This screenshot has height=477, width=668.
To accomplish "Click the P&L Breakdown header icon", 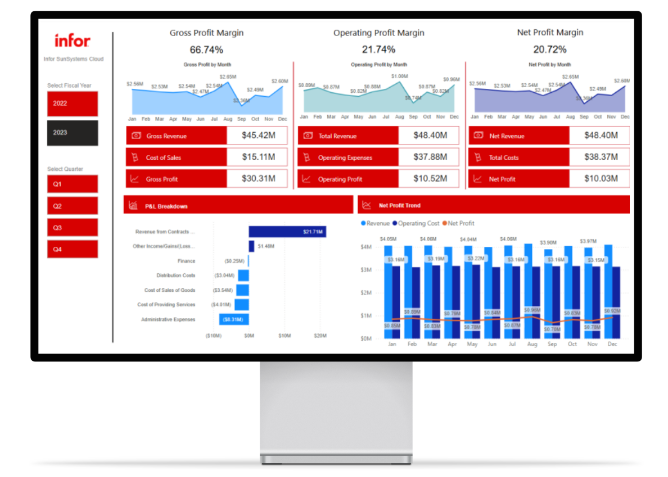I will (x=133, y=205).
